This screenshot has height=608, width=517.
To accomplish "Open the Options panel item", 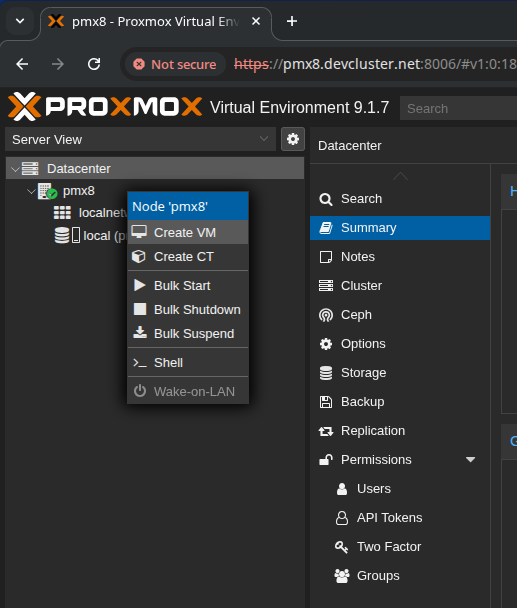I will (x=400, y=344).
